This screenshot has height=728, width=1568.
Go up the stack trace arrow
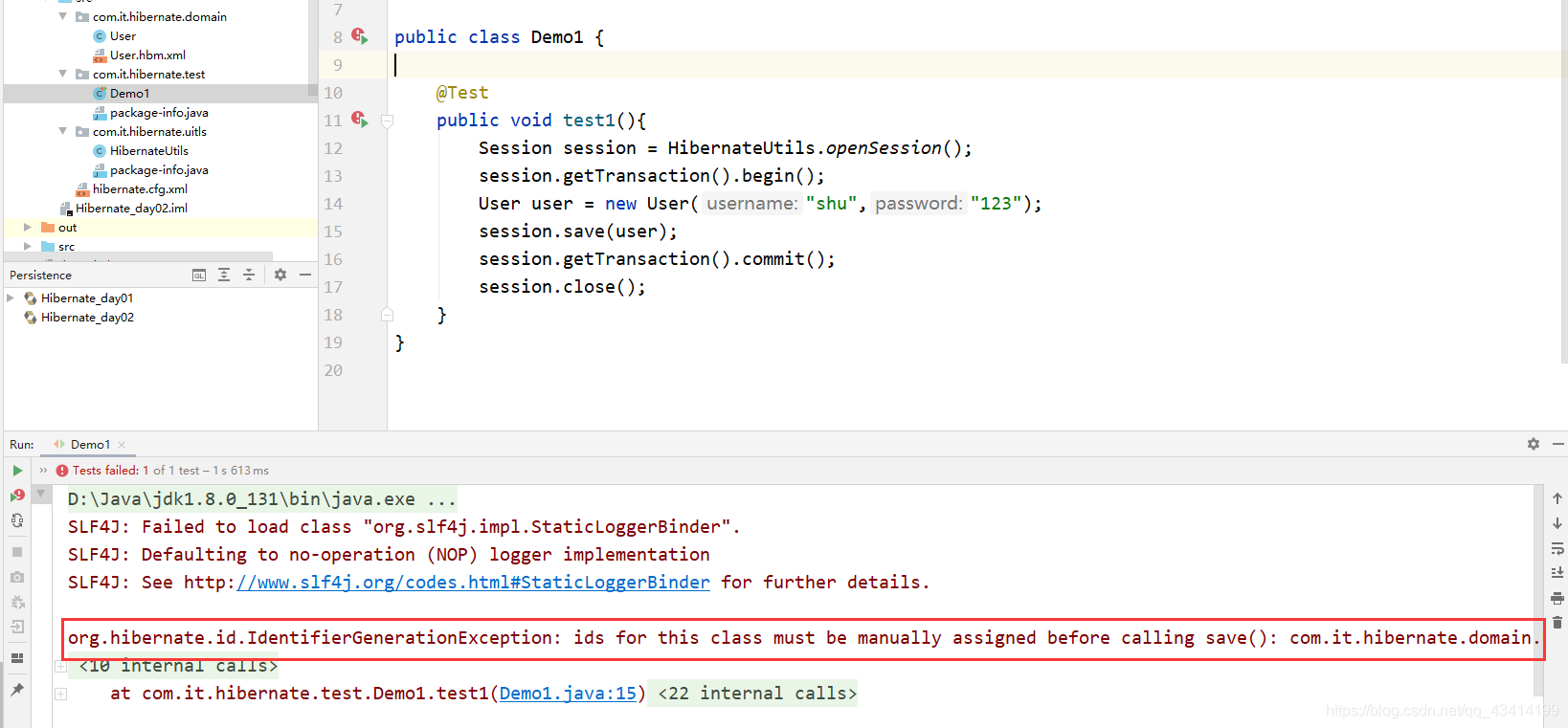[x=1557, y=498]
